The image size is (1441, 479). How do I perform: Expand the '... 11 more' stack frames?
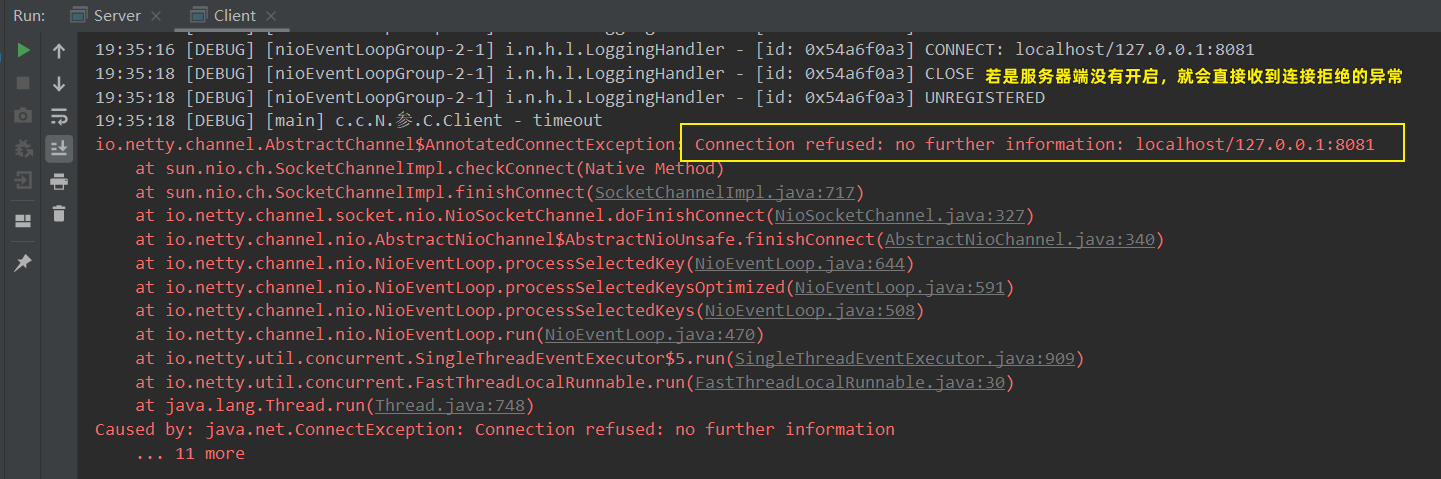[190, 454]
